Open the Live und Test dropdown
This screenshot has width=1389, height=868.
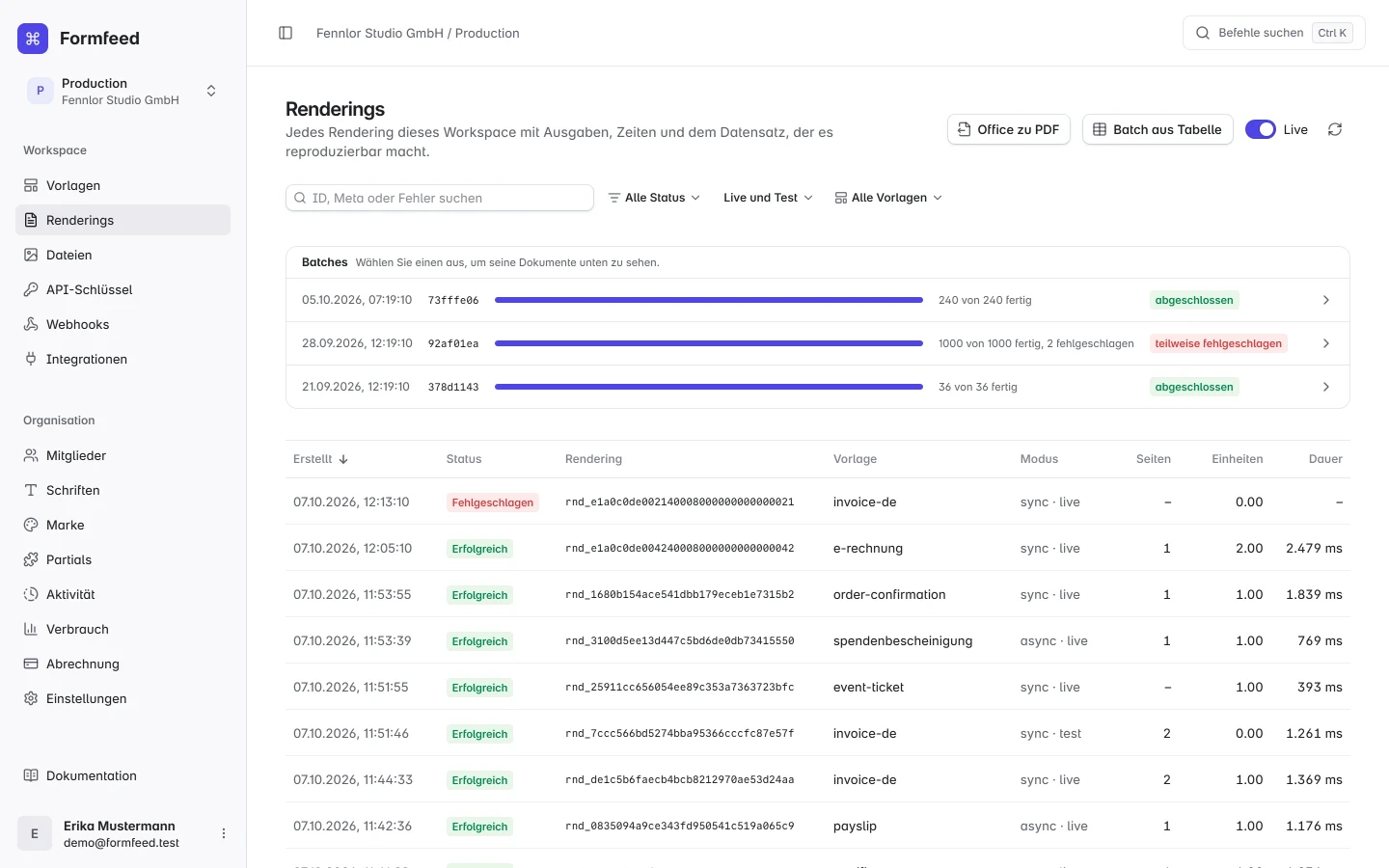768,198
